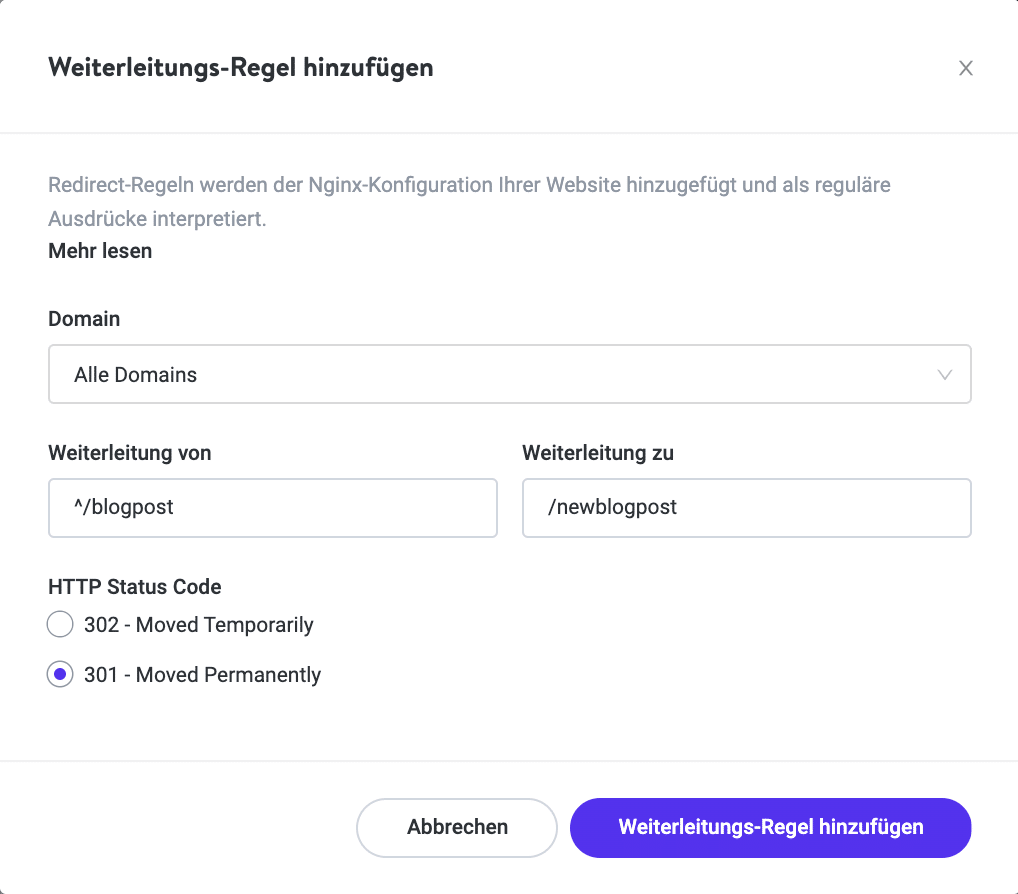Select the 302 - Moved Temporarily radio button

click(60, 623)
